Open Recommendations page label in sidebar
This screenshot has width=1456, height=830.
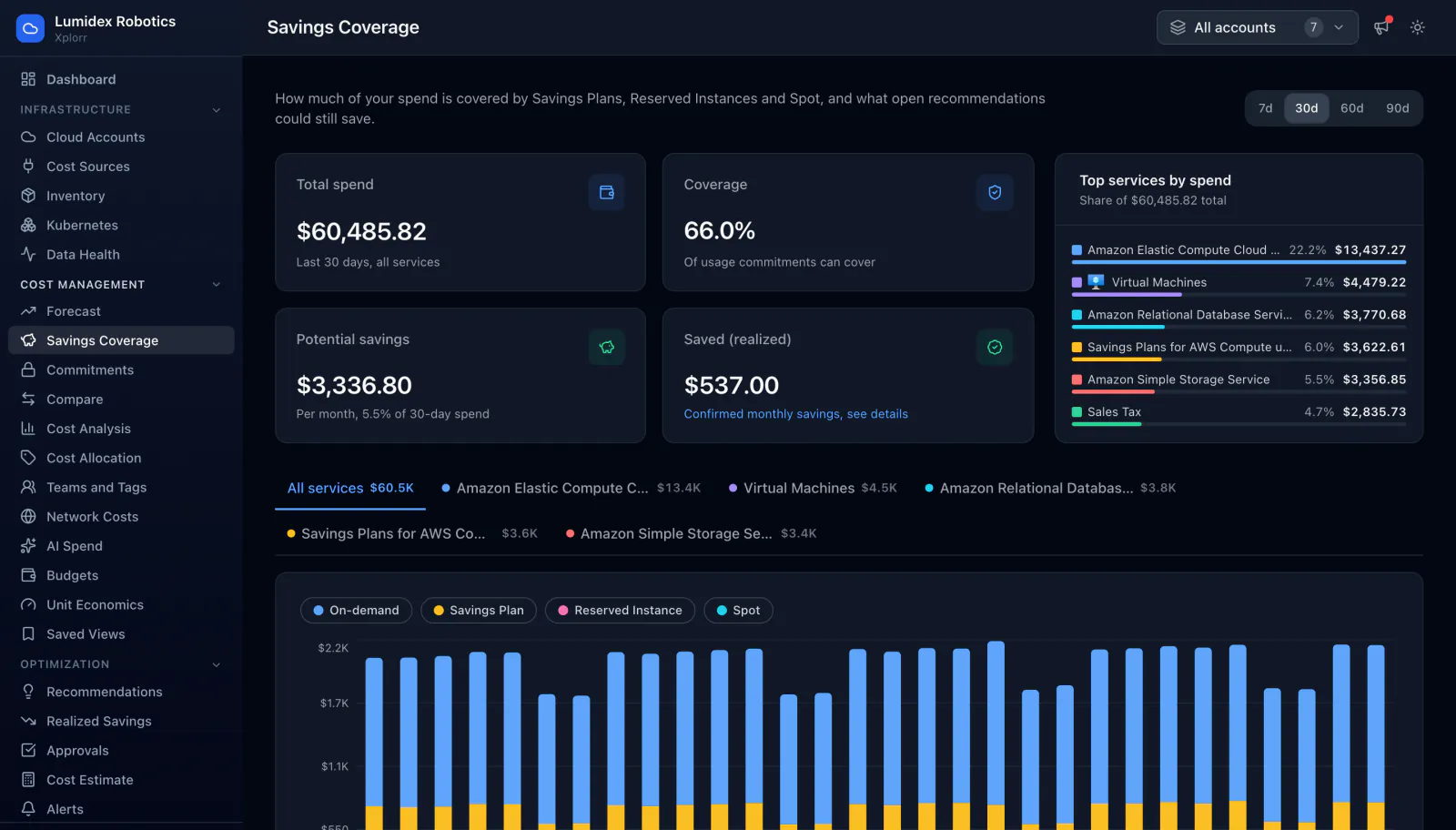coord(105,692)
